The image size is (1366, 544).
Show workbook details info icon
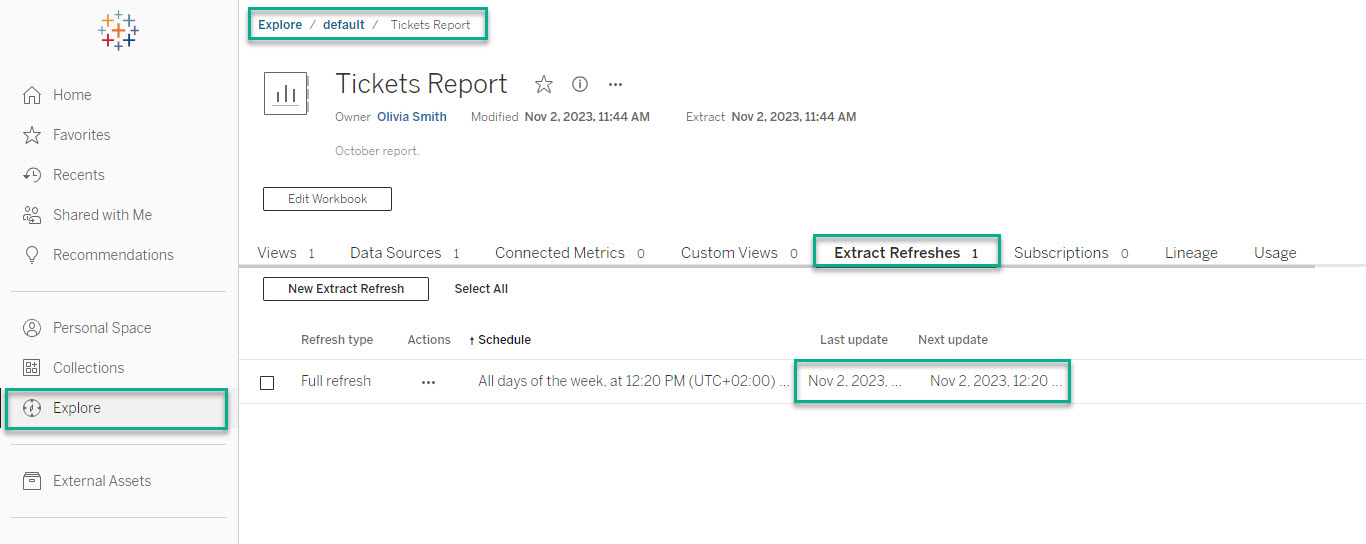point(580,84)
